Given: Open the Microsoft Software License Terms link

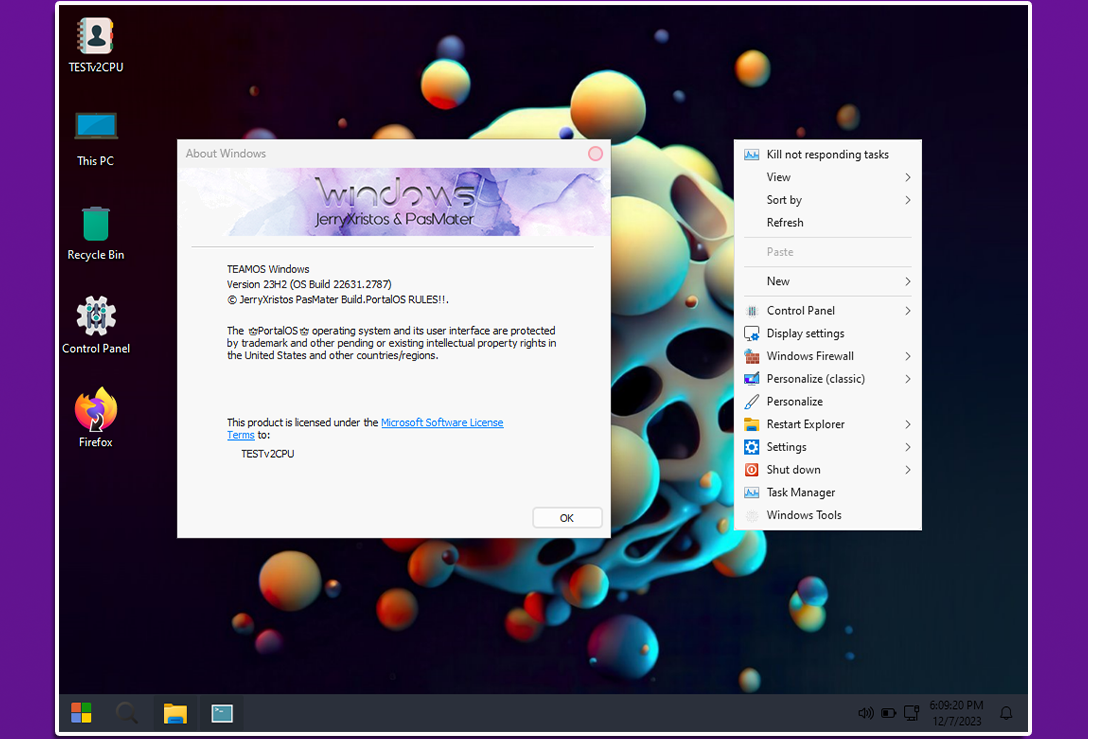Looking at the screenshot, I should (x=441, y=423).
